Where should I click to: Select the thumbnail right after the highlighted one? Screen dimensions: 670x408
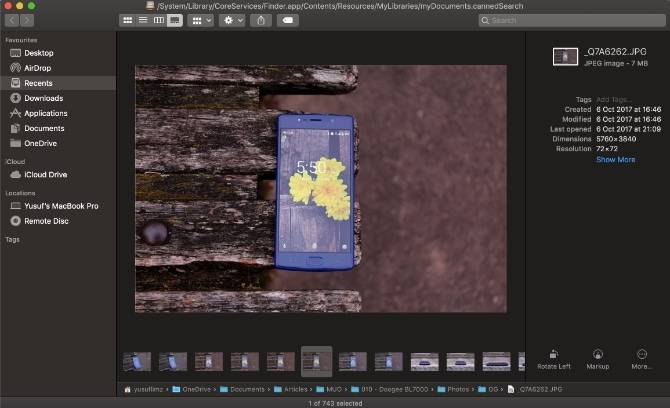coord(353,361)
